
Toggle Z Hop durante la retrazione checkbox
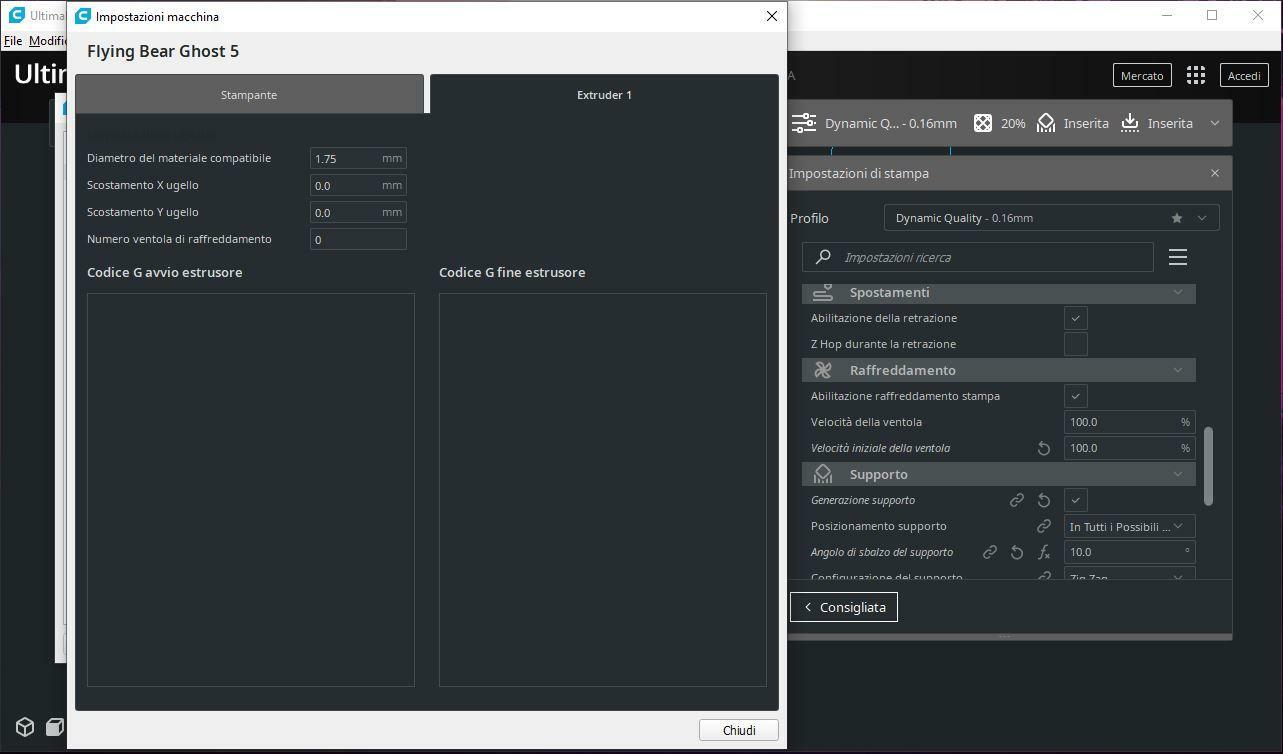point(1076,344)
